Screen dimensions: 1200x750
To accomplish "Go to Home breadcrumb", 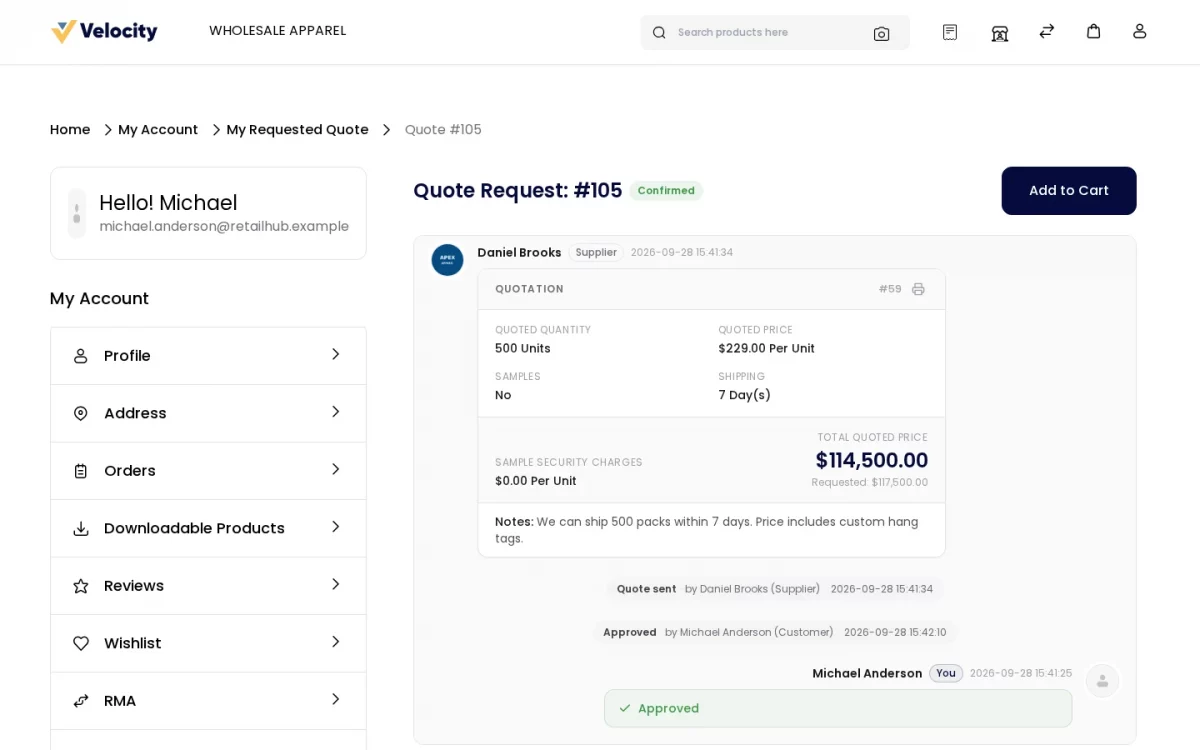I will point(70,130).
